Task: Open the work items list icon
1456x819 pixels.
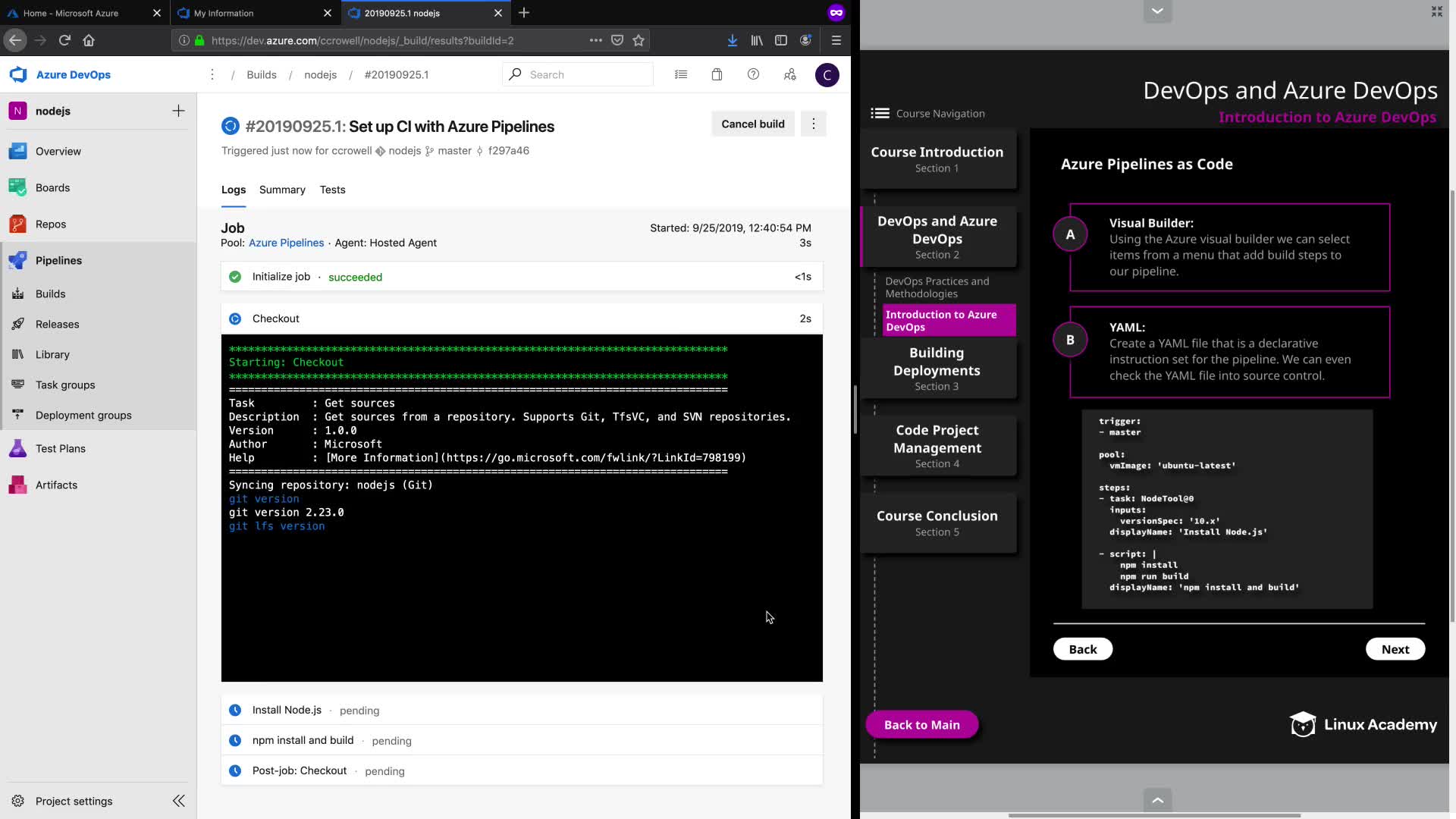Action: [681, 74]
